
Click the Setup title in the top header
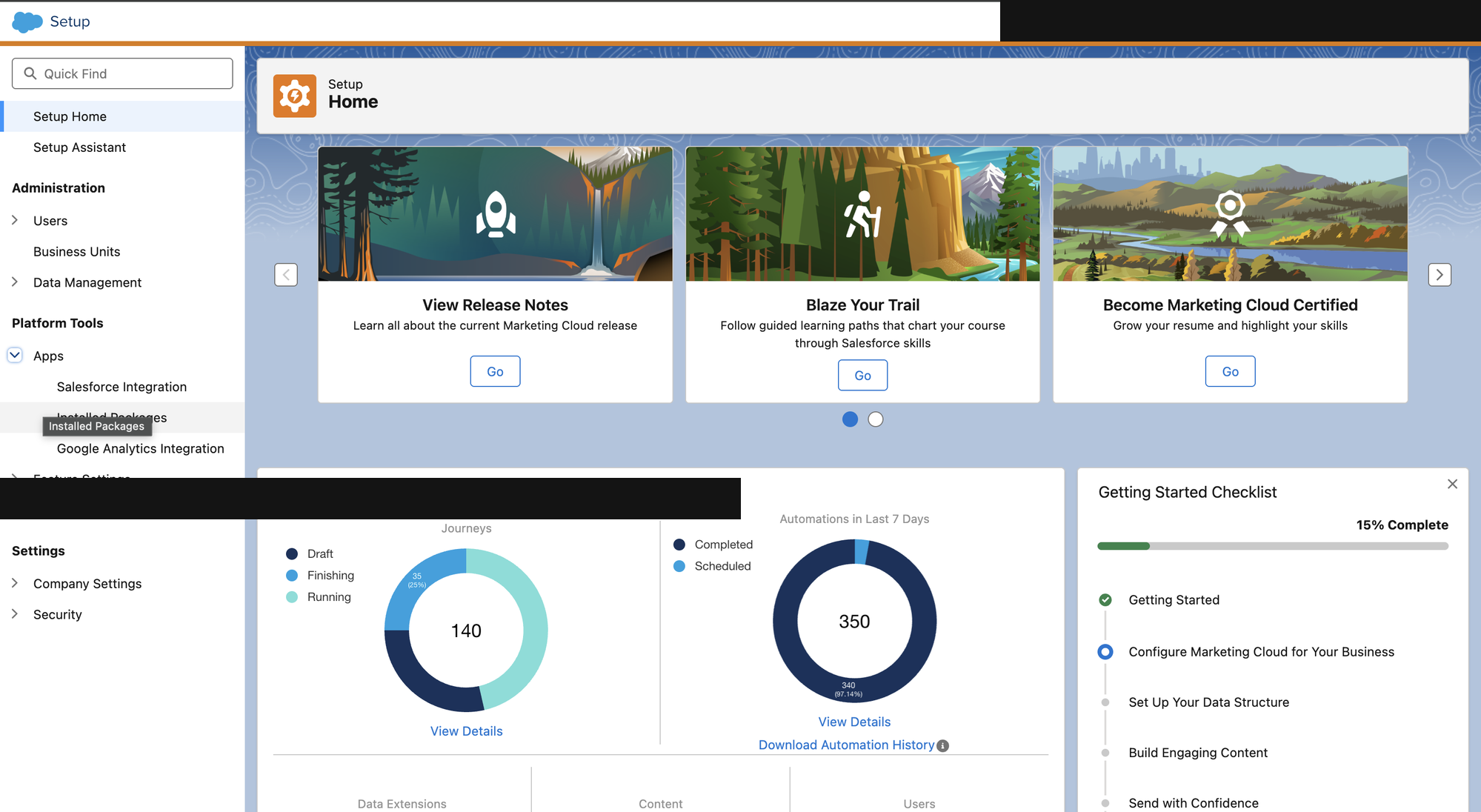coord(70,21)
